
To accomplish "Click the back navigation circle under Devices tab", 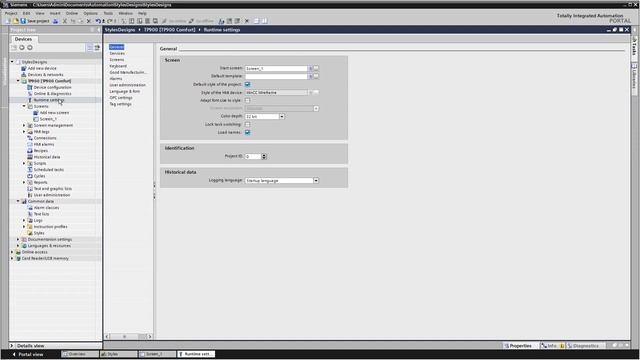I will coord(22,48).
